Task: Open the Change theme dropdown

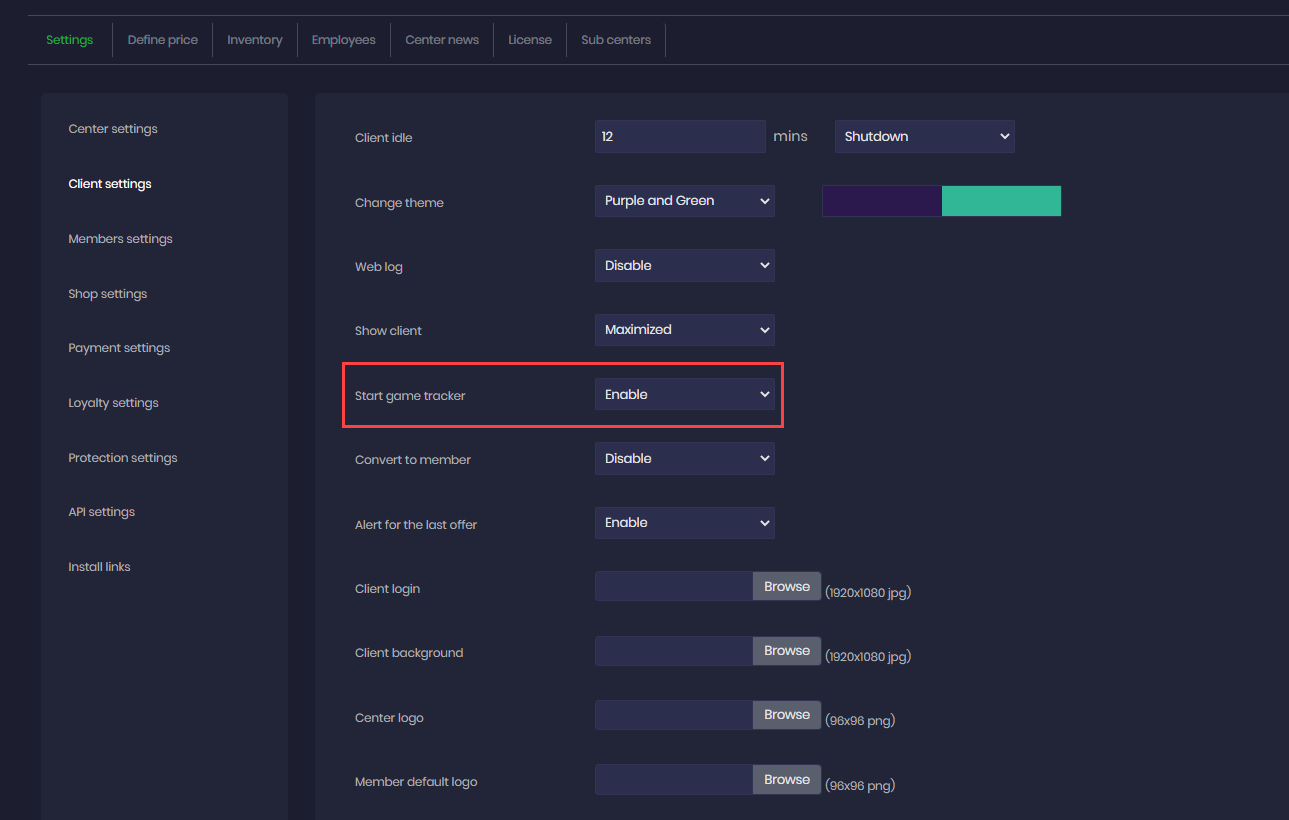Action: (x=684, y=201)
